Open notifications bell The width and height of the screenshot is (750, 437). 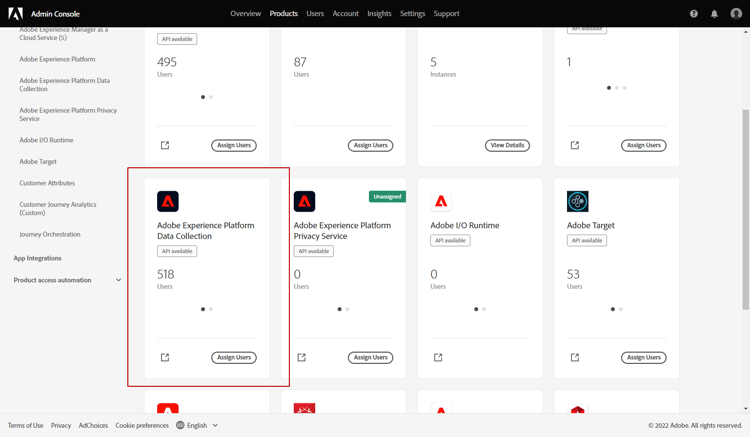[714, 14]
